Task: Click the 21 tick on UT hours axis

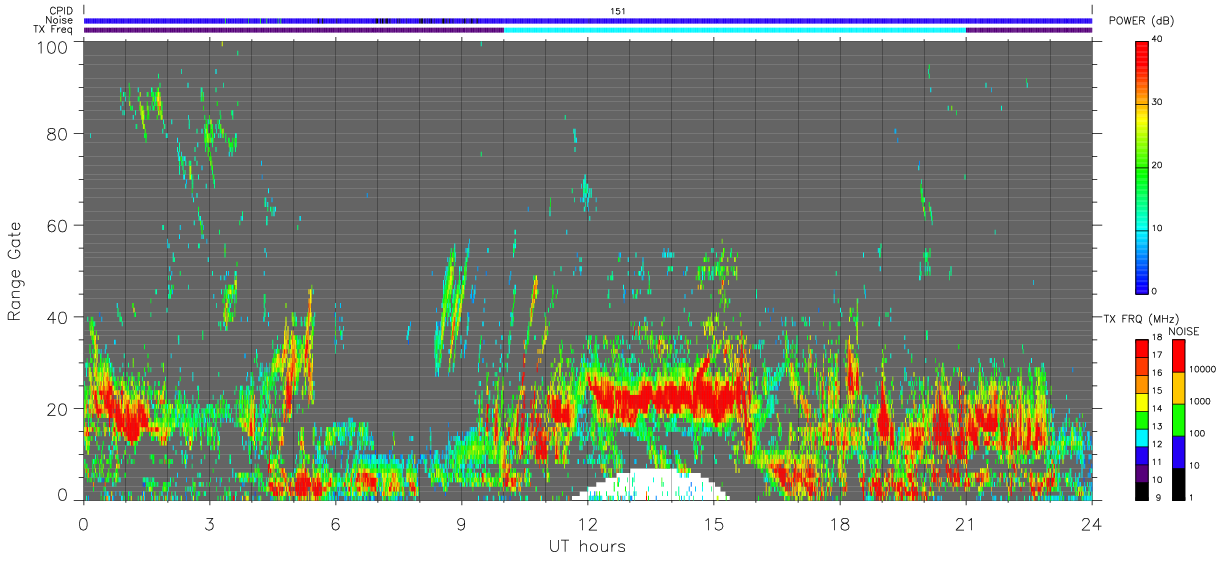Action: 966,524
